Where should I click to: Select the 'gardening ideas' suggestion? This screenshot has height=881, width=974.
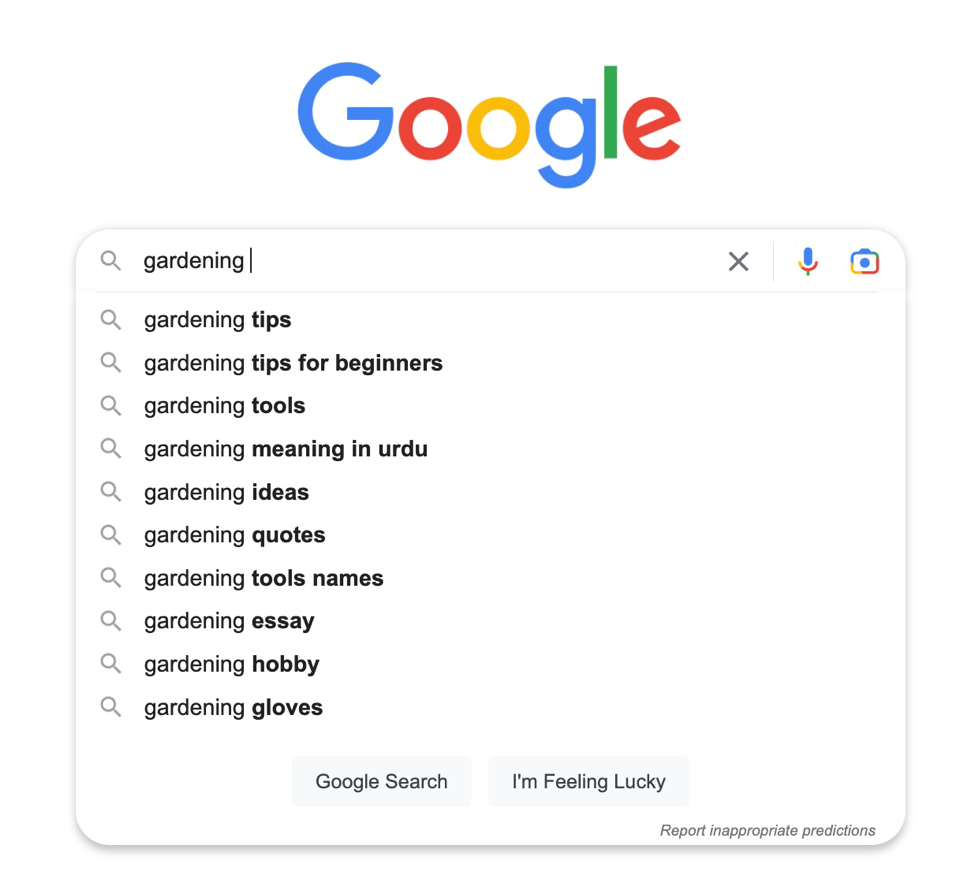tap(226, 491)
